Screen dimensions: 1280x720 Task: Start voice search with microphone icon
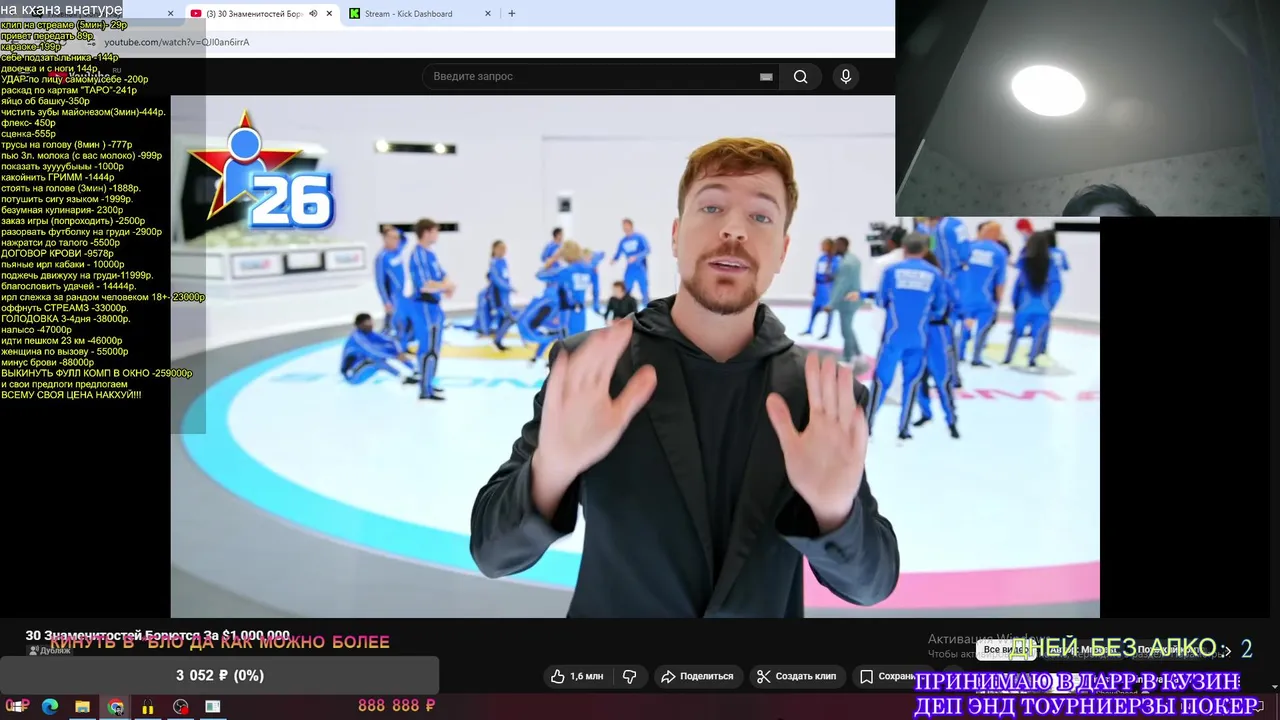coord(846,77)
